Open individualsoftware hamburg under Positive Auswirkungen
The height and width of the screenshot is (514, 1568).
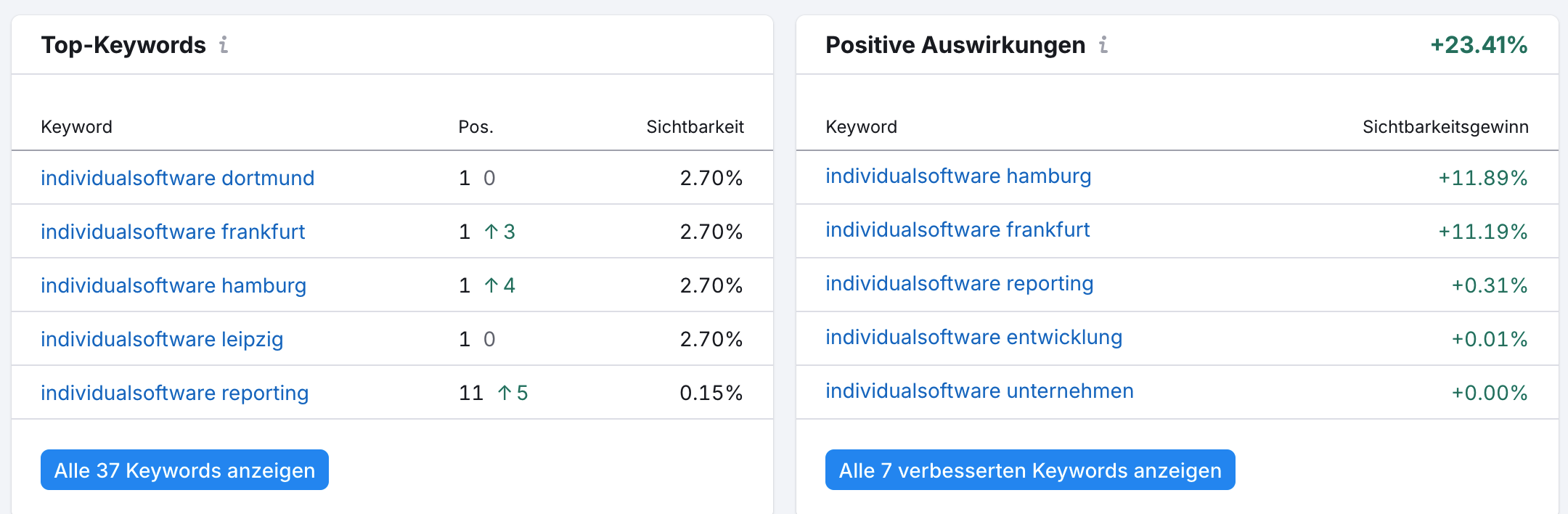958,176
